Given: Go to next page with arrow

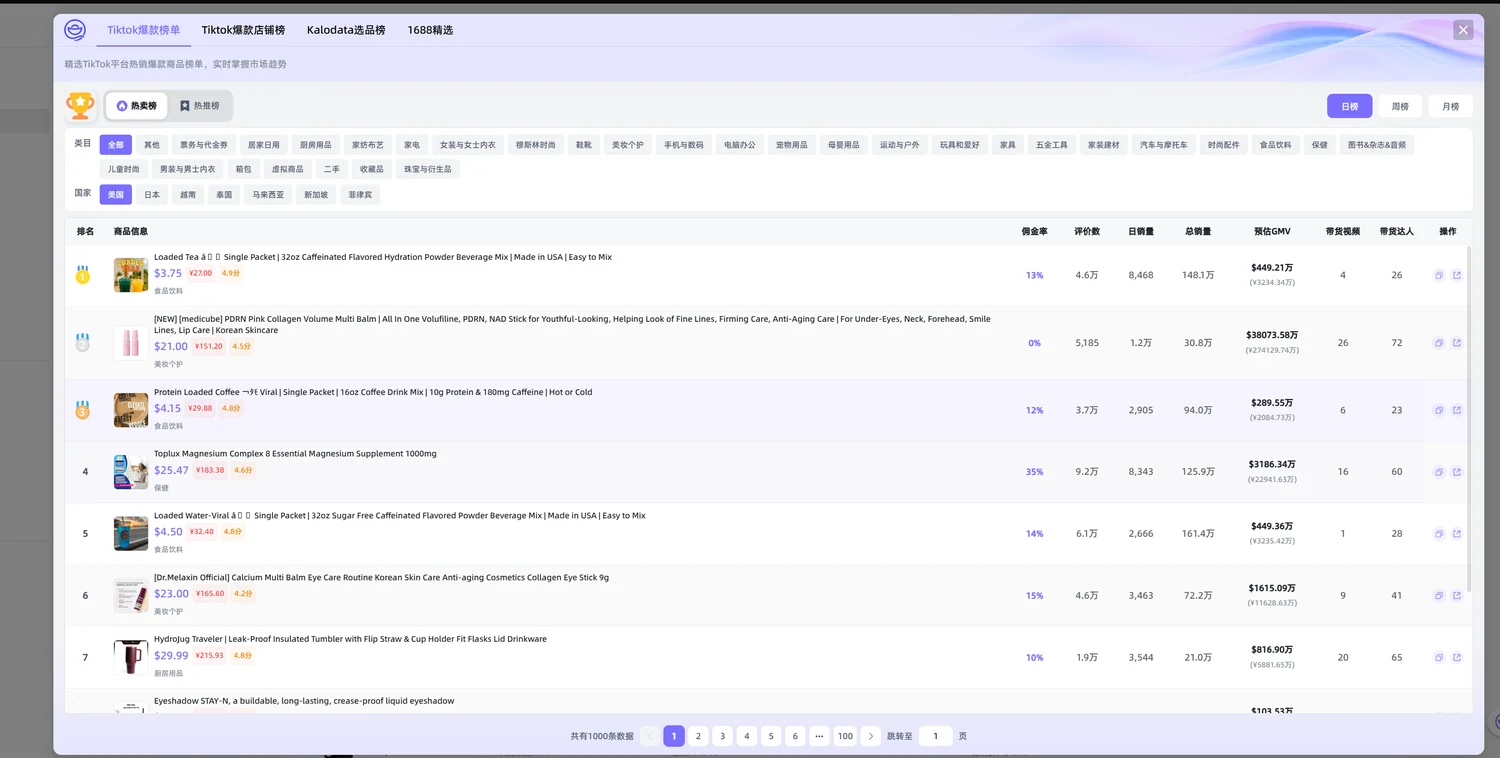Looking at the screenshot, I should click(x=871, y=736).
